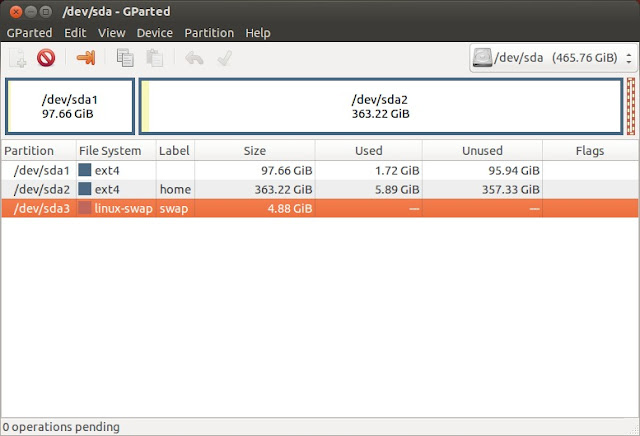The height and width of the screenshot is (436, 640).
Task: Click the hard disk icon in device selector
Action: click(x=482, y=58)
